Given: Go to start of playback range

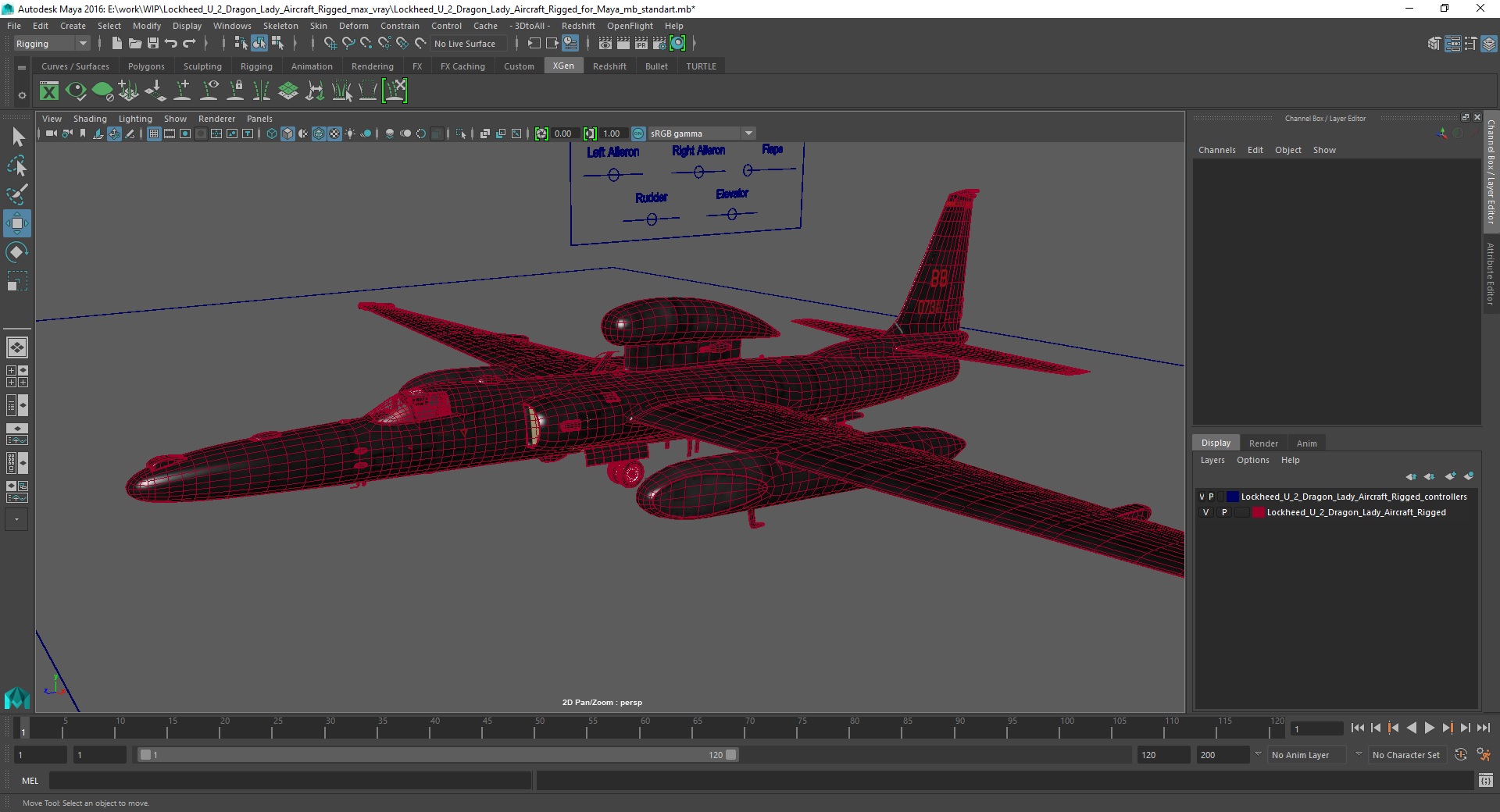Looking at the screenshot, I should tap(1357, 728).
